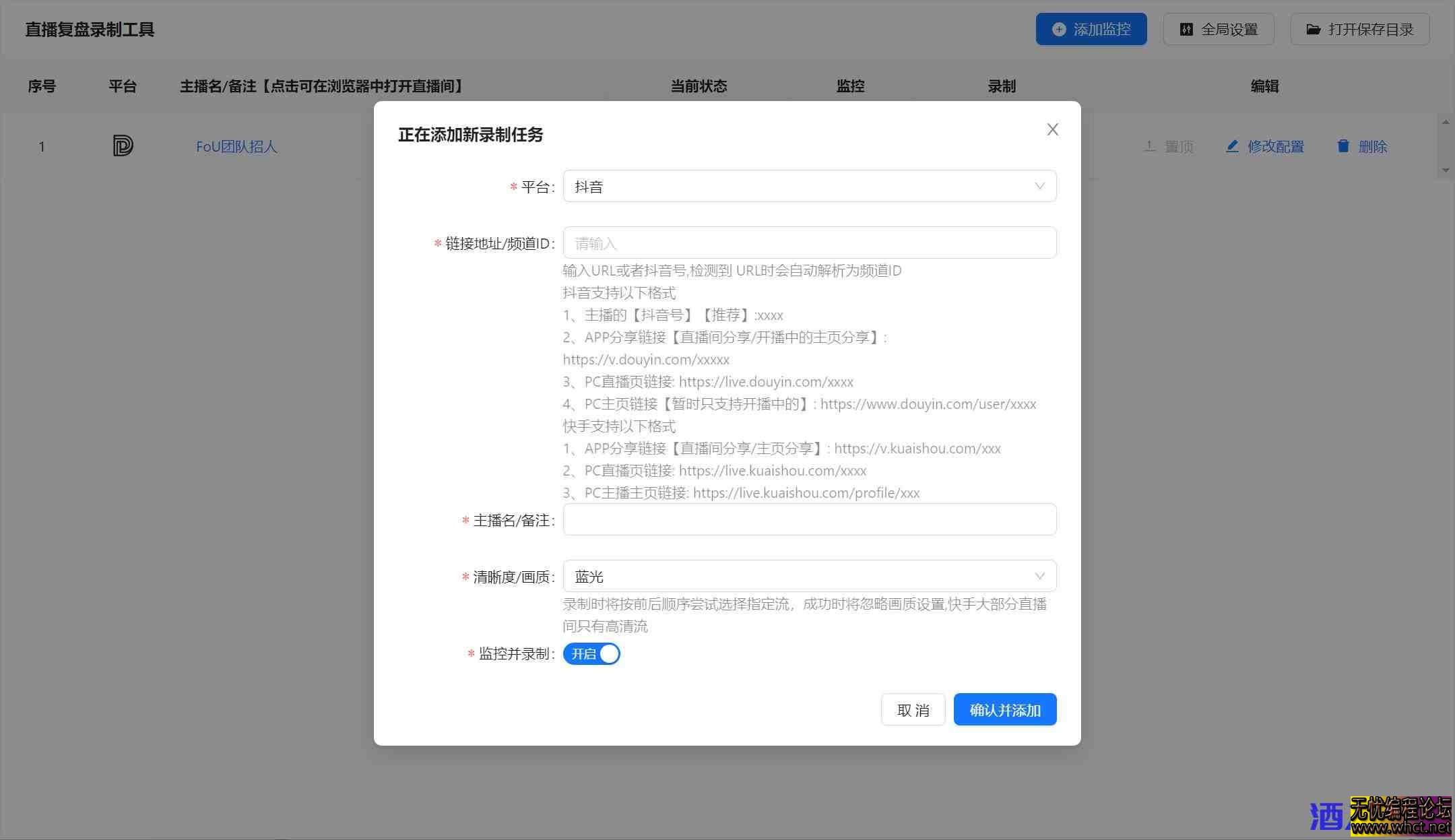
Task: Open the 平台 dropdown showing 抖音
Action: coord(808,186)
